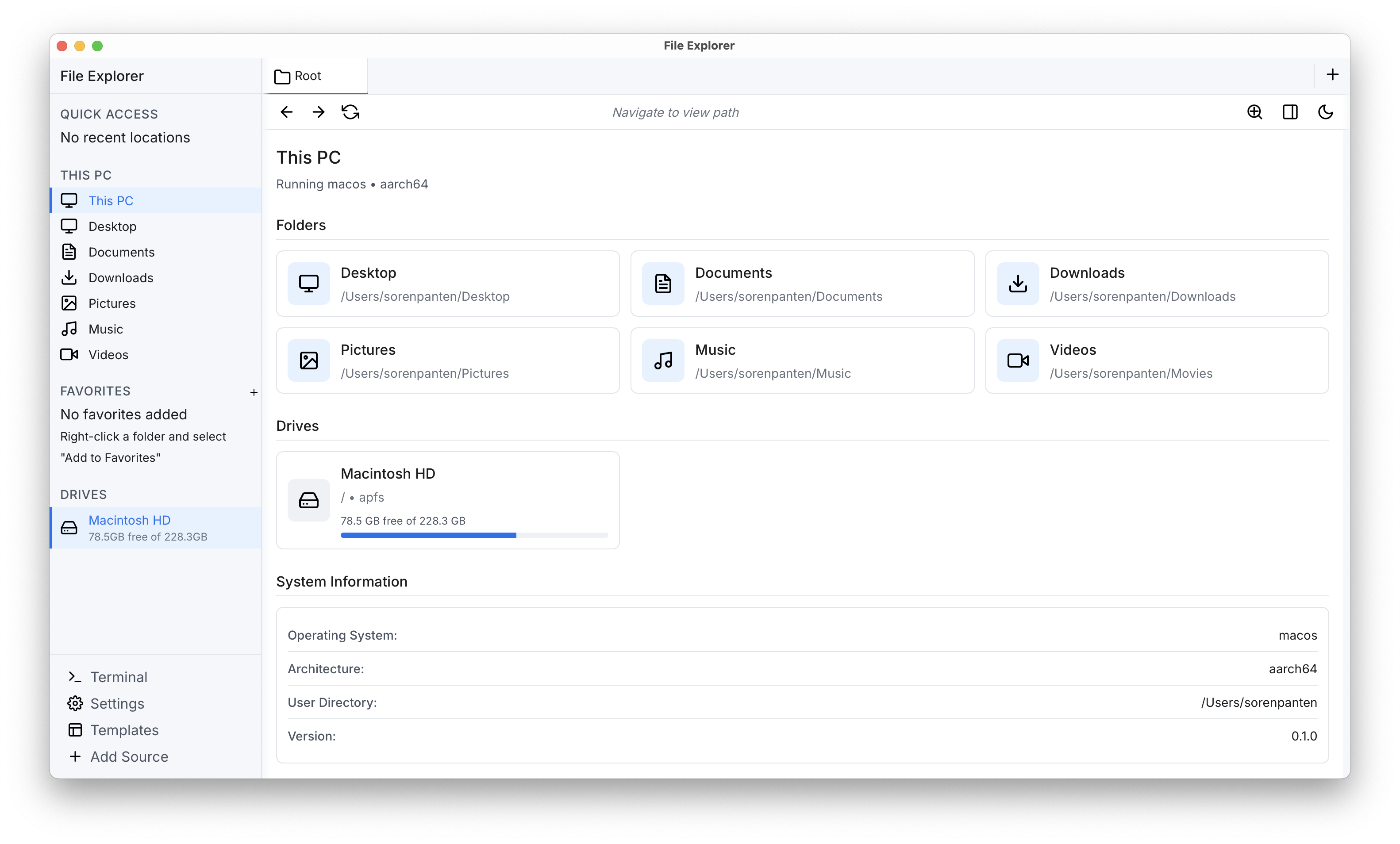The width and height of the screenshot is (1400, 844).
Task: Switch to the Root tab
Action: 307,76
